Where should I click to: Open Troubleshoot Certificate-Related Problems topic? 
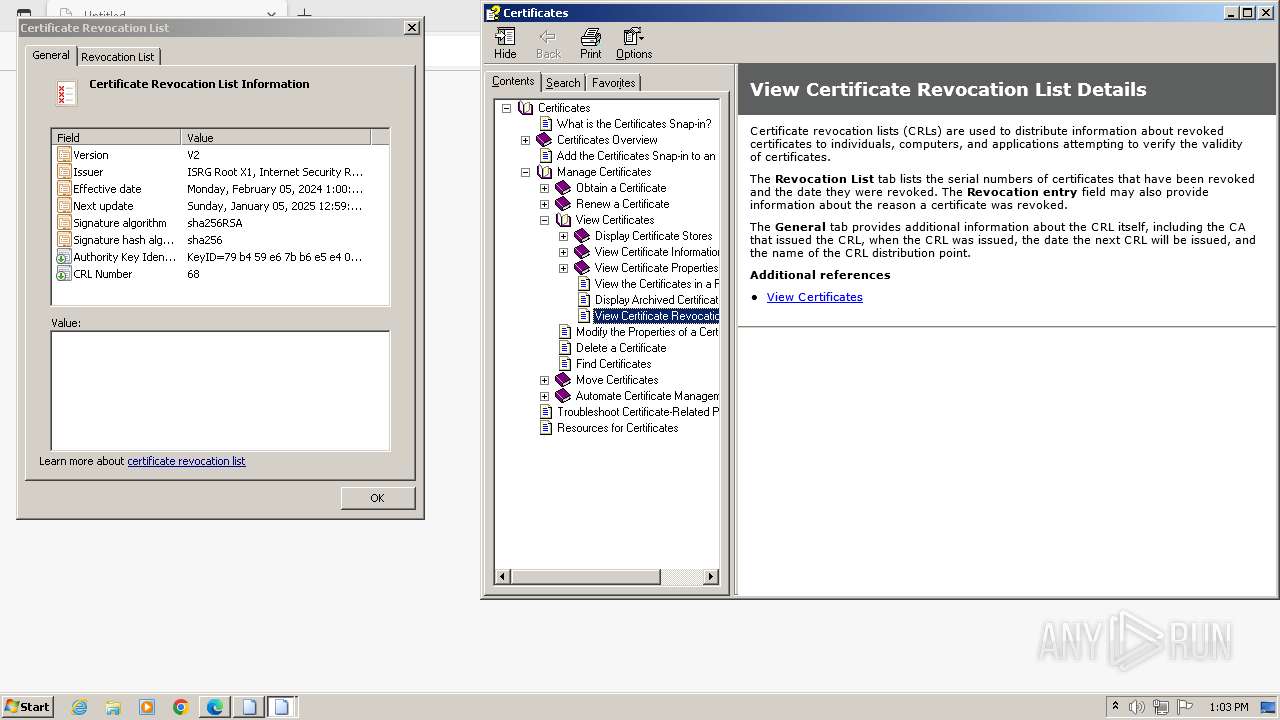[x=638, y=412]
